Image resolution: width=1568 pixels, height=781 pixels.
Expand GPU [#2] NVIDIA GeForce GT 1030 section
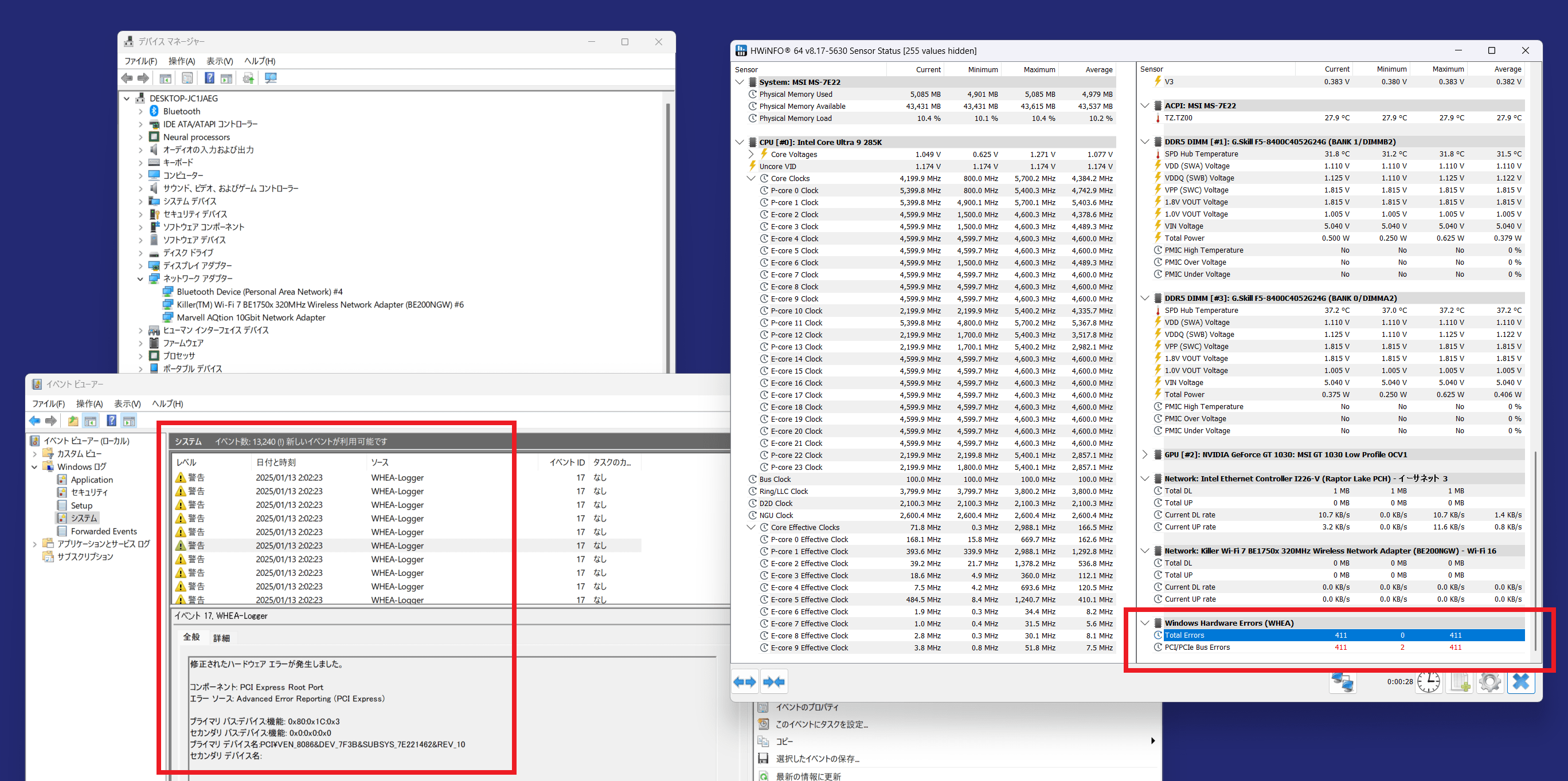click(1144, 454)
